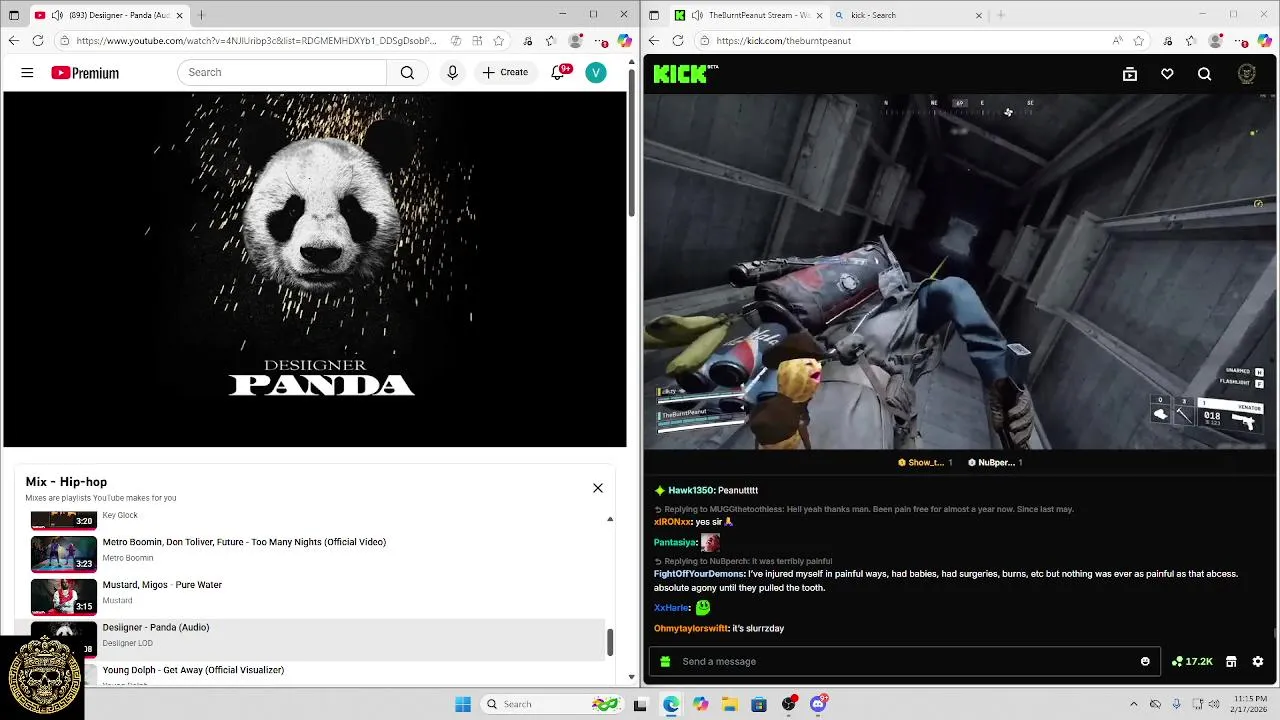Screen dimensions: 1280x720
Task: Open Kick chat settings gear
Action: [1258, 661]
